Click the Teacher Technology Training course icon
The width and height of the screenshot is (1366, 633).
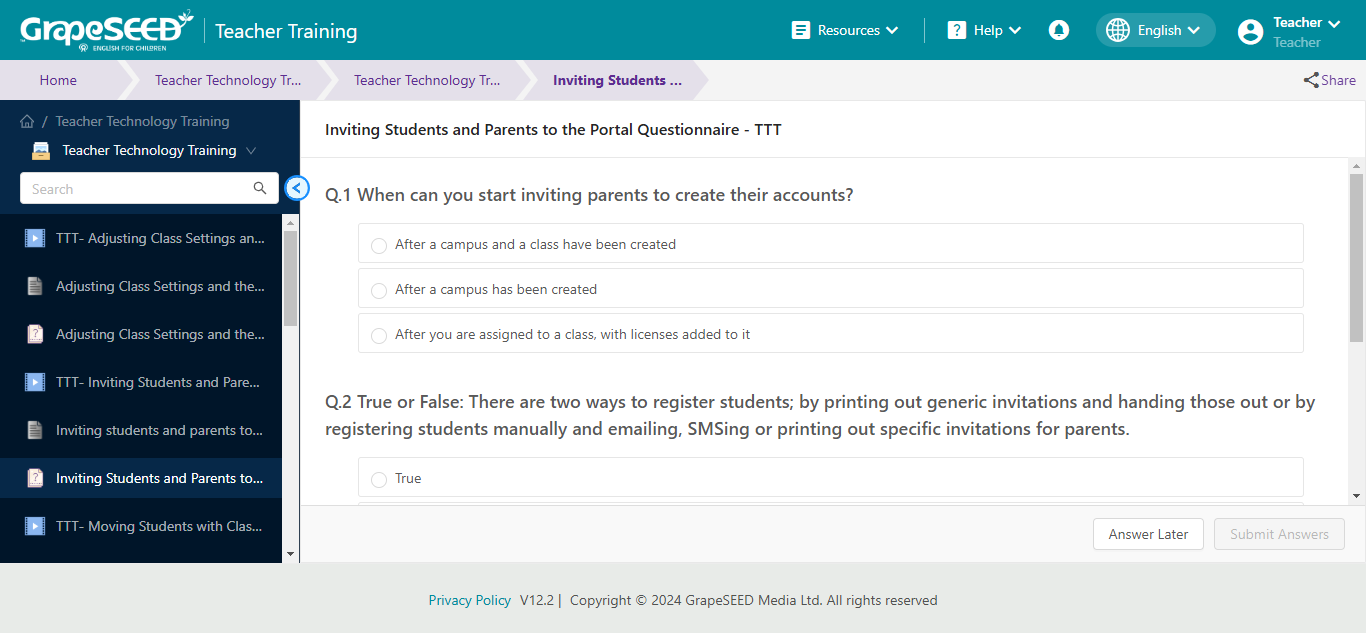click(x=41, y=151)
